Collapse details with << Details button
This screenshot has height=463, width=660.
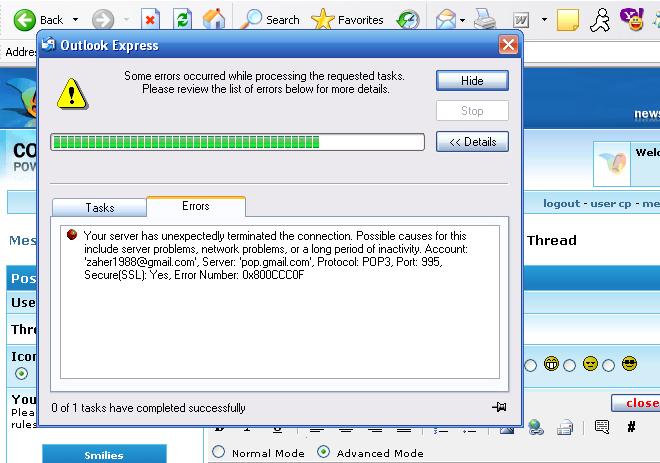click(x=472, y=141)
